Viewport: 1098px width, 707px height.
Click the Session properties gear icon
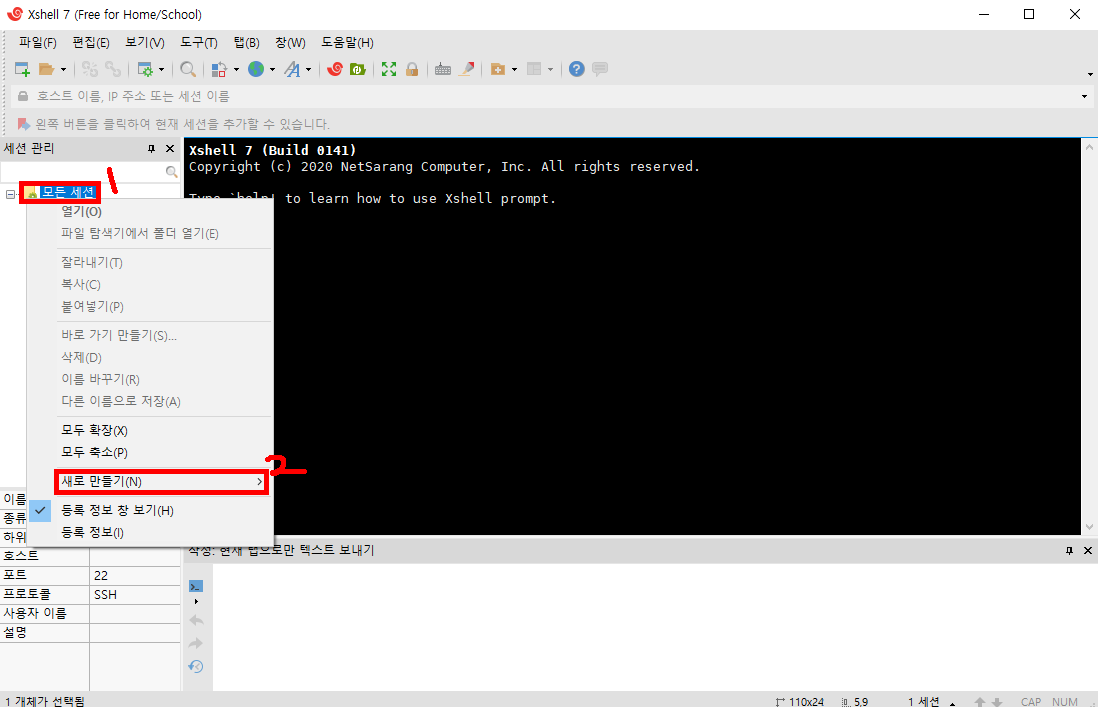pos(145,69)
